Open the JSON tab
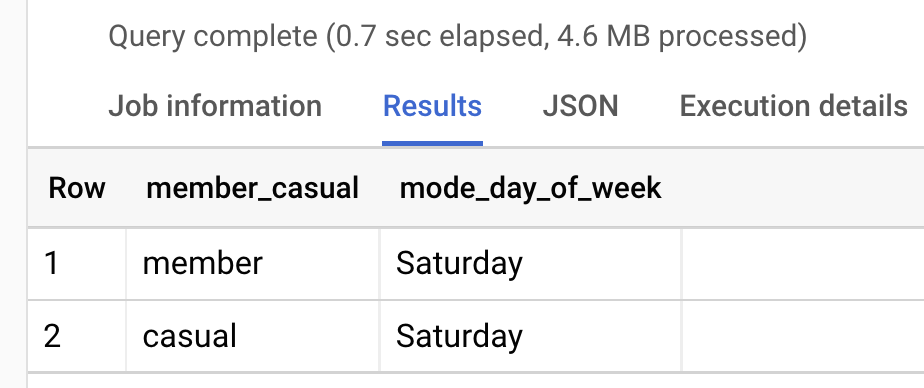Image resolution: width=924 pixels, height=388 pixels. 580,106
